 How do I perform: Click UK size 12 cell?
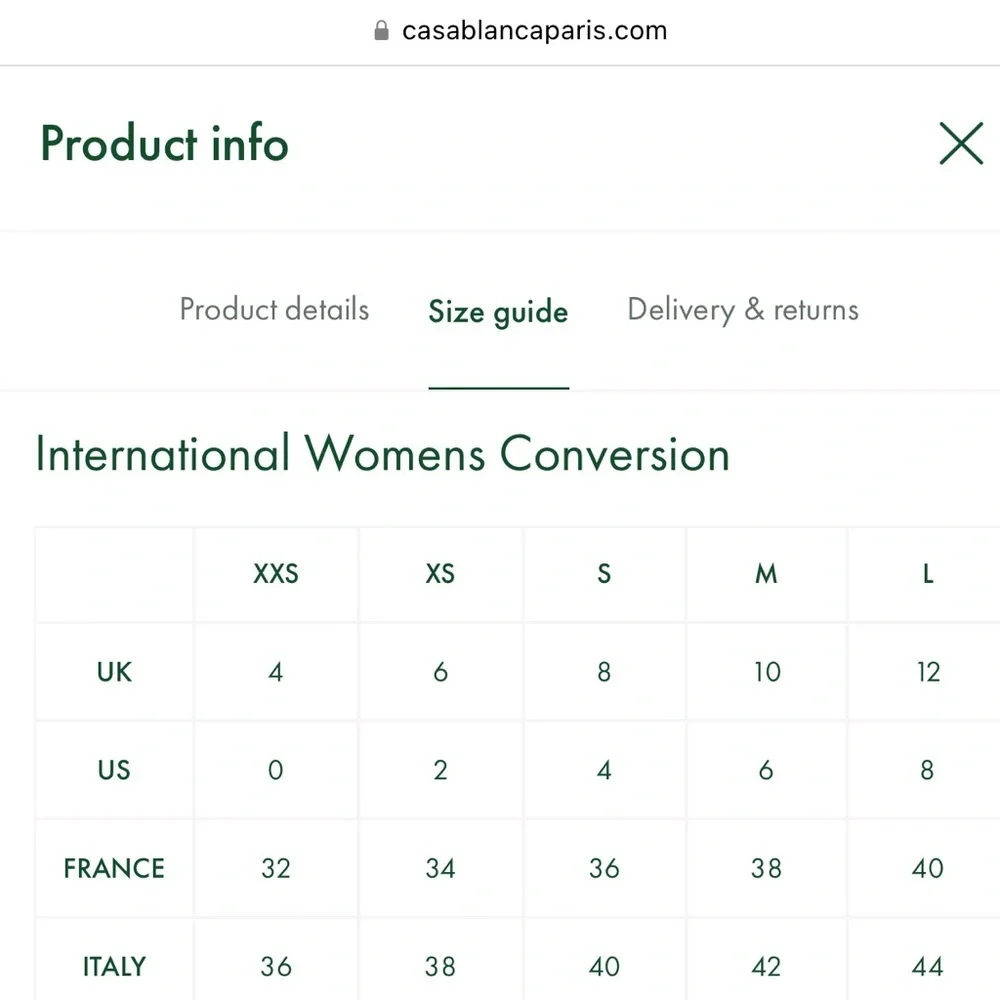[928, 672]
